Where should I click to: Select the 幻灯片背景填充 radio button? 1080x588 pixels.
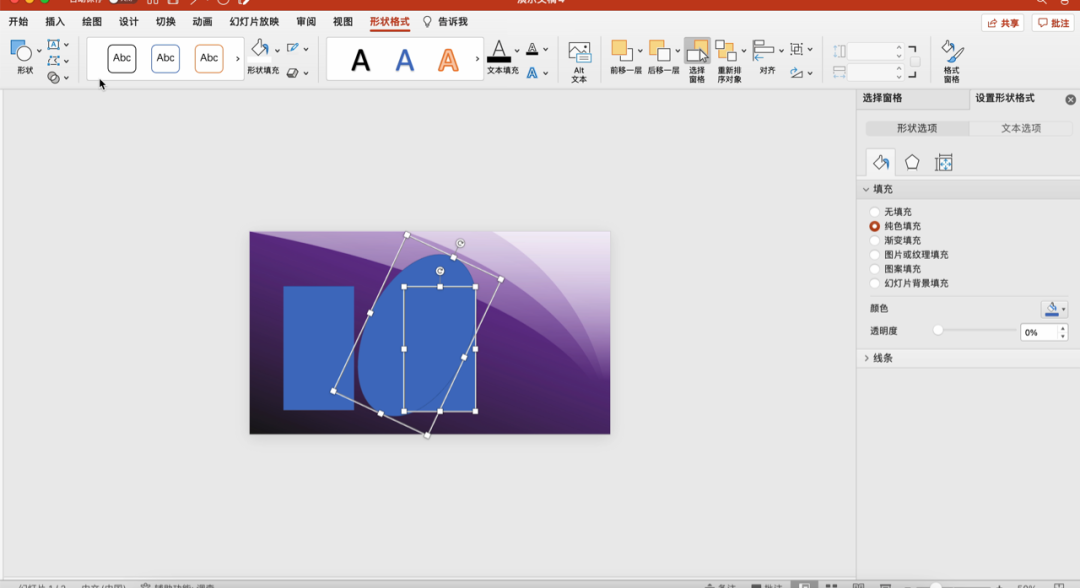(x=875, y=283)
